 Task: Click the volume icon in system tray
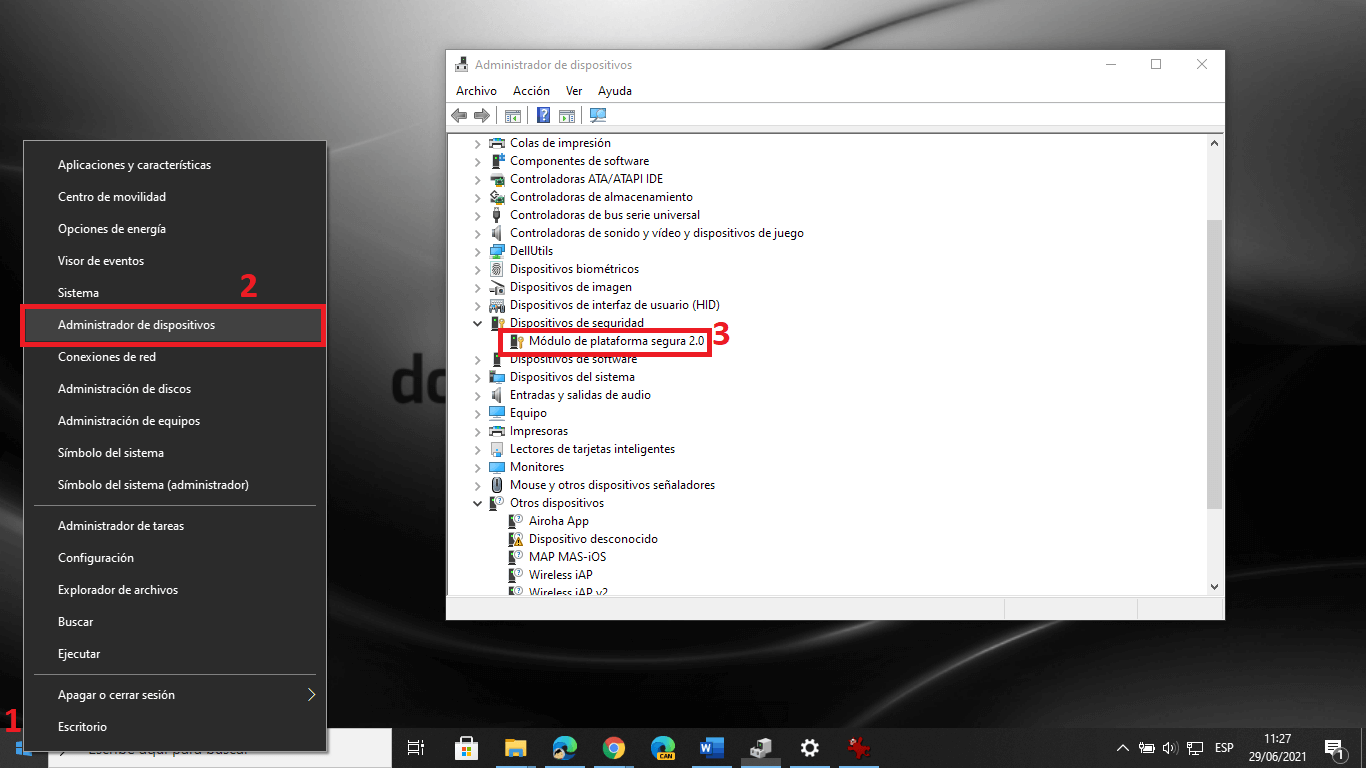1171,747
